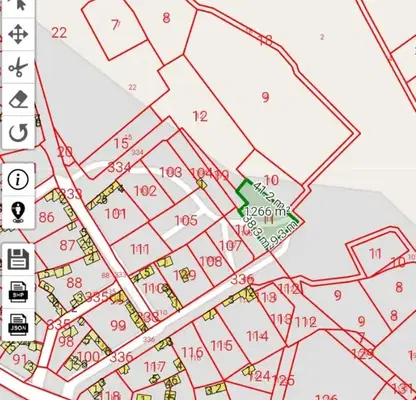Select parcel 105 on cadastral map
Image resolution: width=416 pixels, height=400 pixels.
tap(186, 220)
